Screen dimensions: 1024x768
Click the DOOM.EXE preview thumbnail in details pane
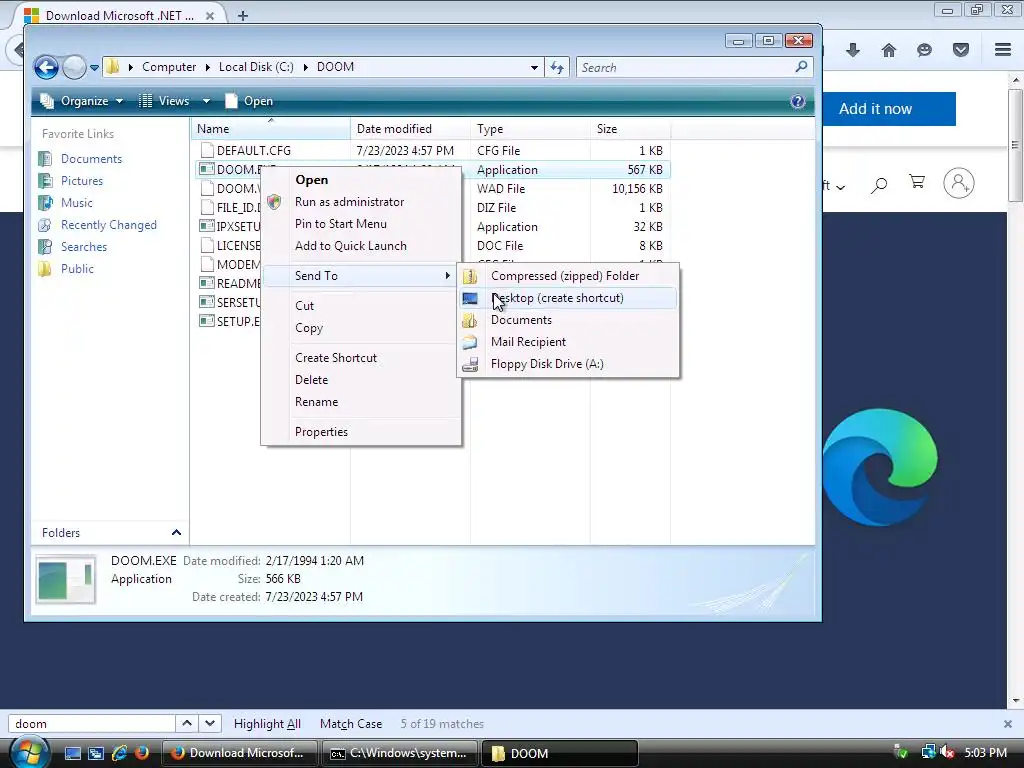(65, 579)
